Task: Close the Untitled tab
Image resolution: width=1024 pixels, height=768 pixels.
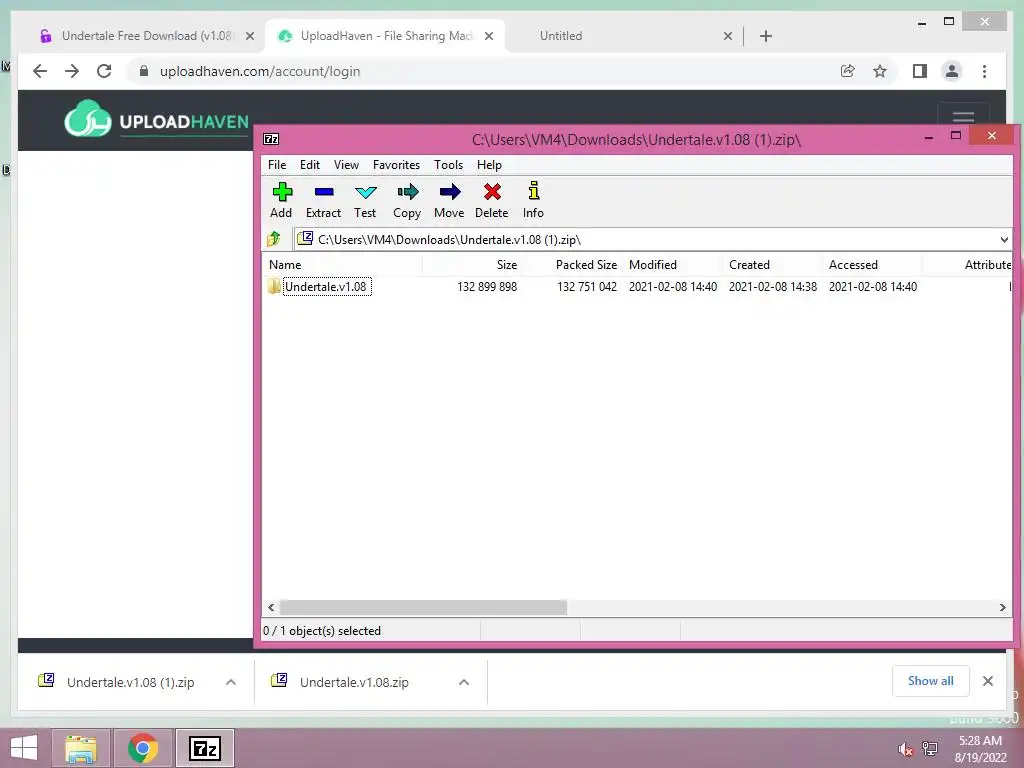Action: point(728,37)
